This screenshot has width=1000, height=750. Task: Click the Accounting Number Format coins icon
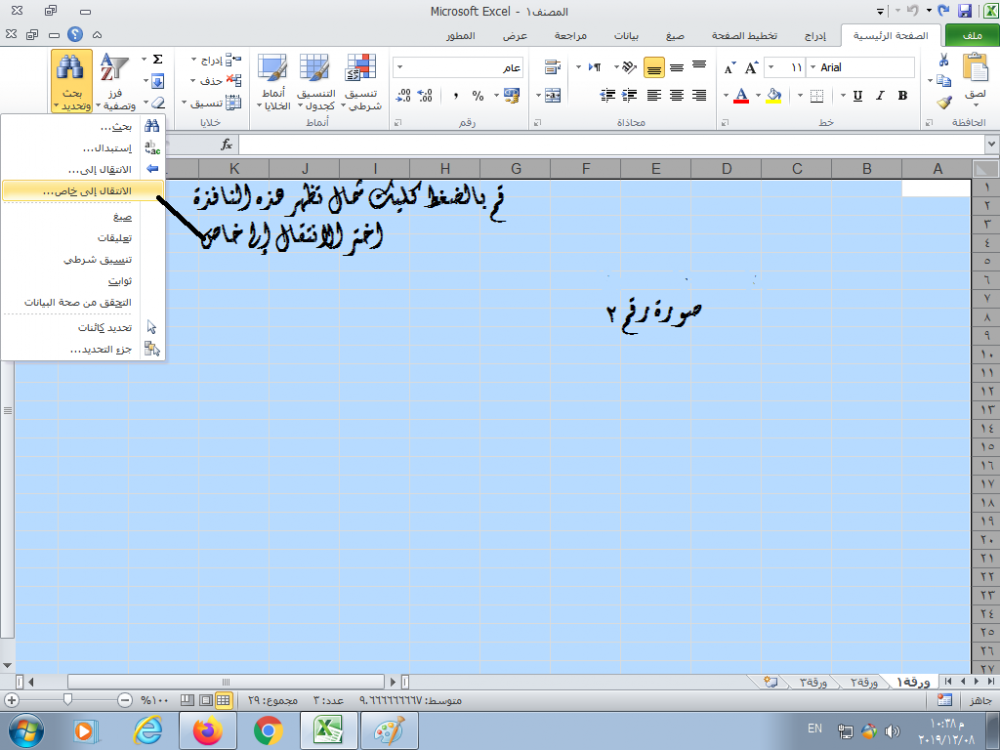[x=511, y=96]
